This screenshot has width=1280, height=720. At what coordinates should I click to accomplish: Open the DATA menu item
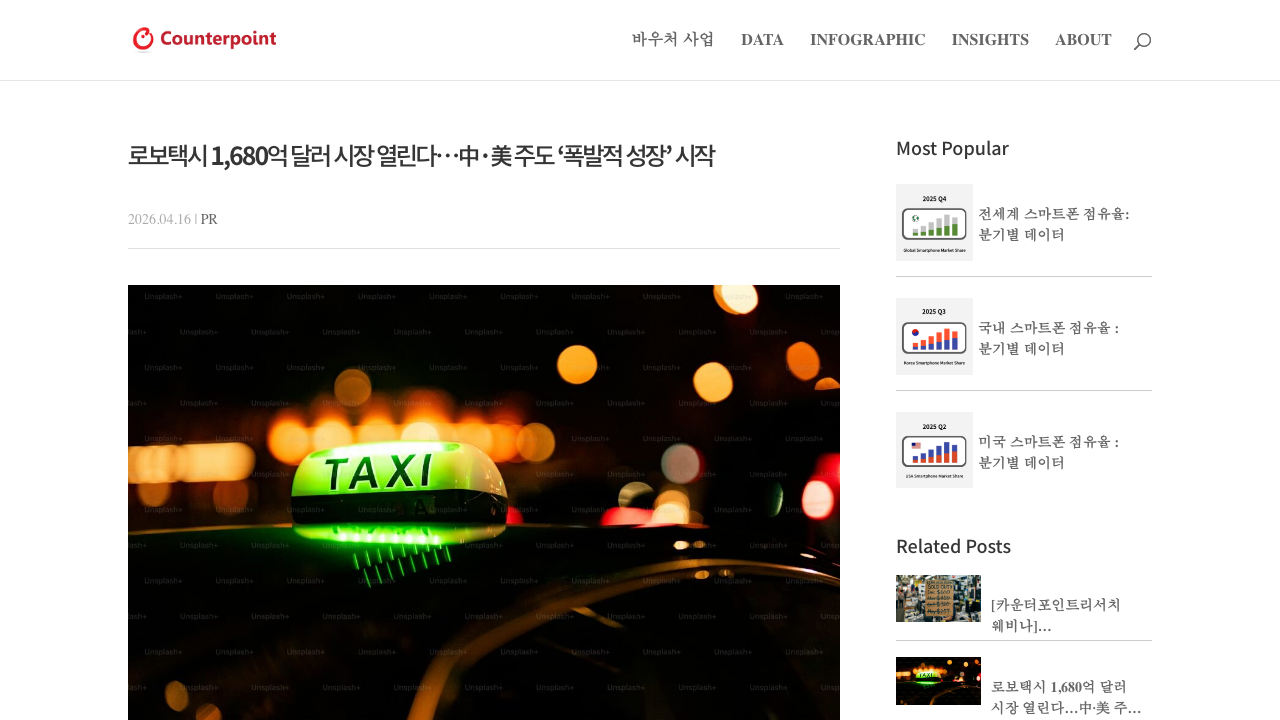[762, 40]
